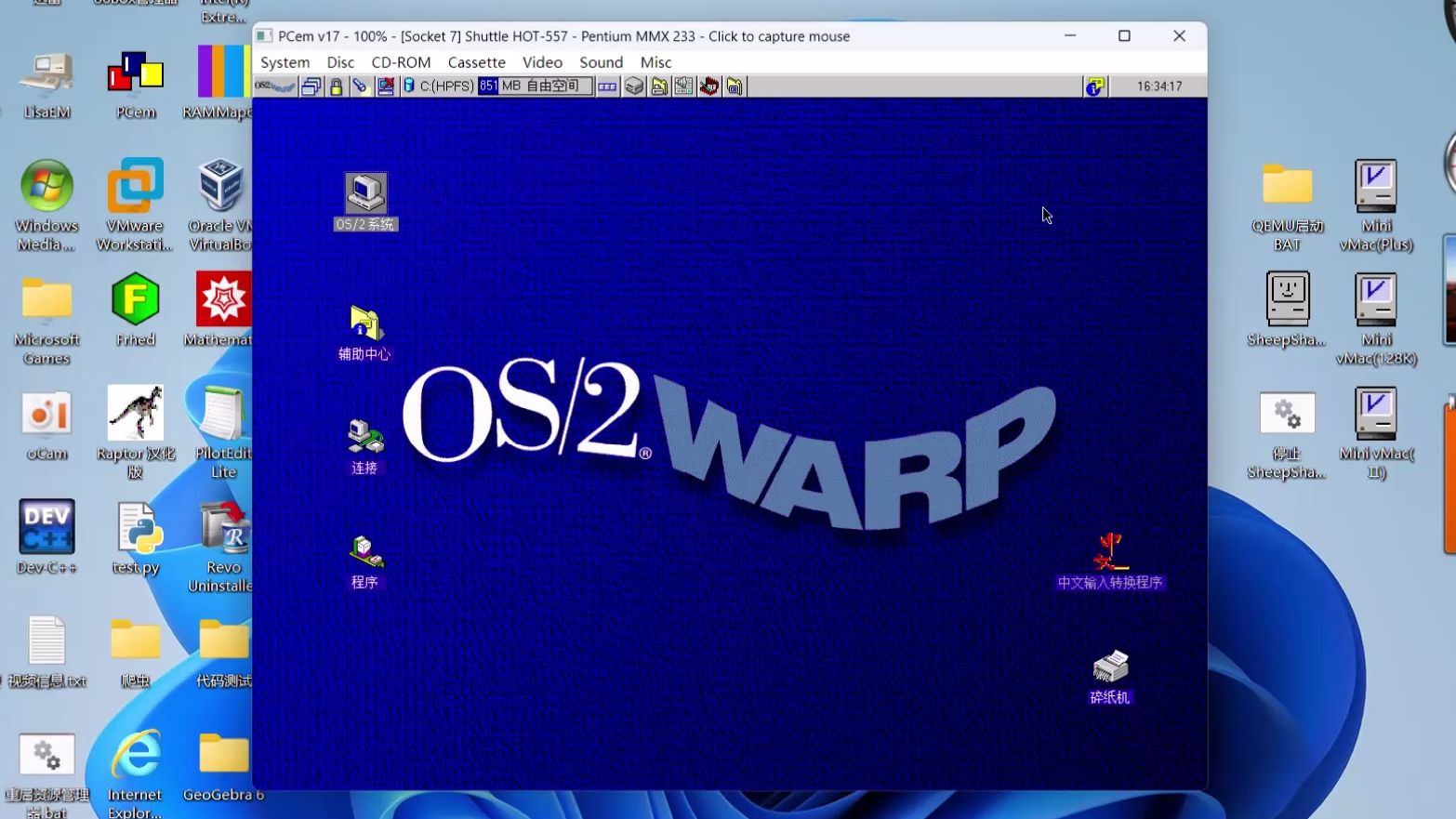Select the 辅助中心 folder icon
Screen dimensions: 1456x819
[x=364, y=333]
